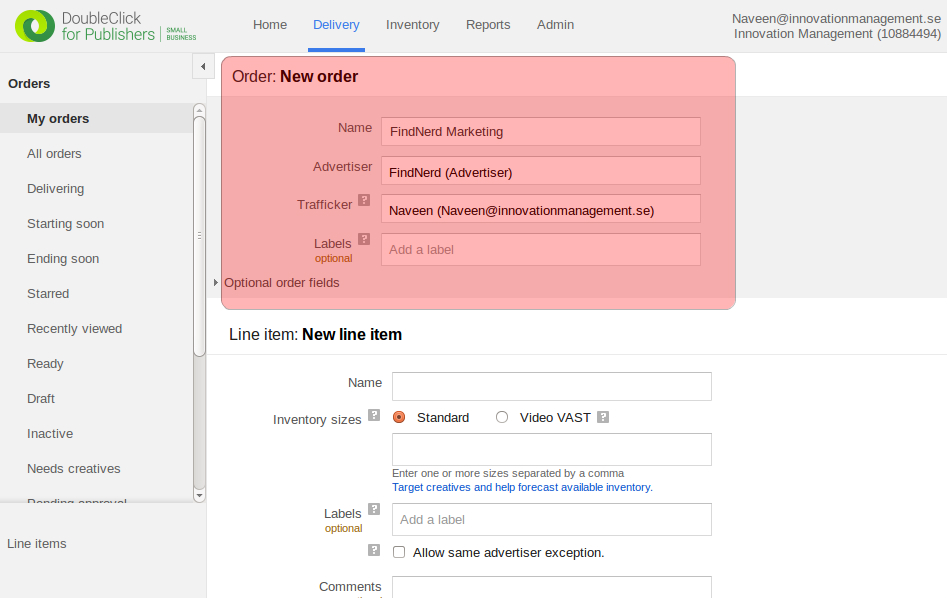Click the account email Naveen@innovationmanagement.se
The width and height of the screenshot is (947, 598).
tap(836, 19)
